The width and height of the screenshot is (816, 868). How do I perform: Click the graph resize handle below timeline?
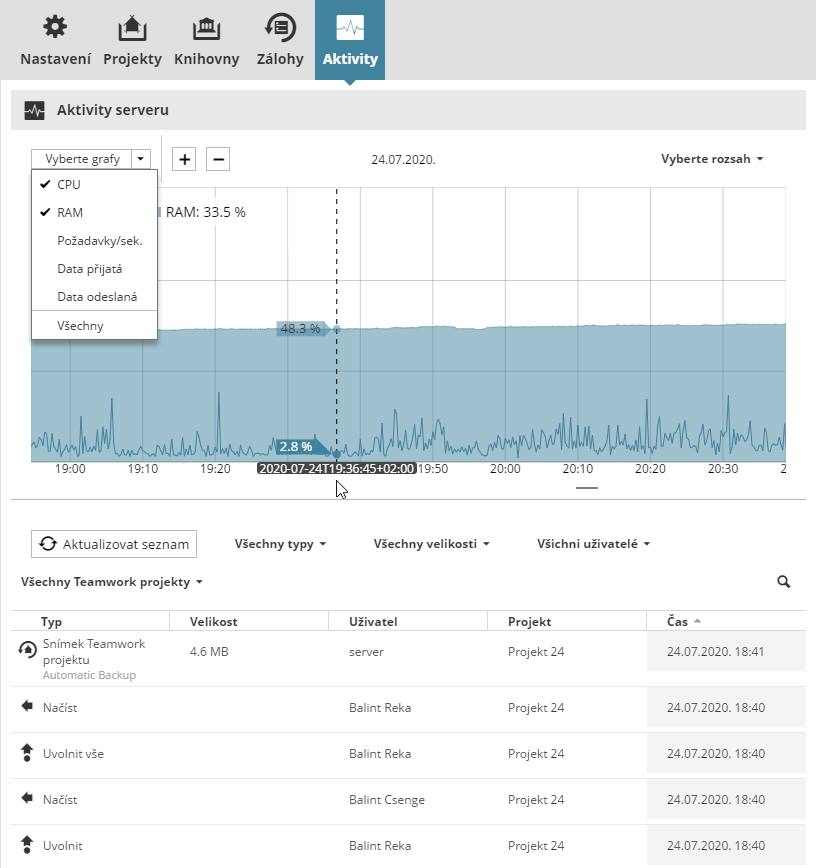(x=587, y=488)
